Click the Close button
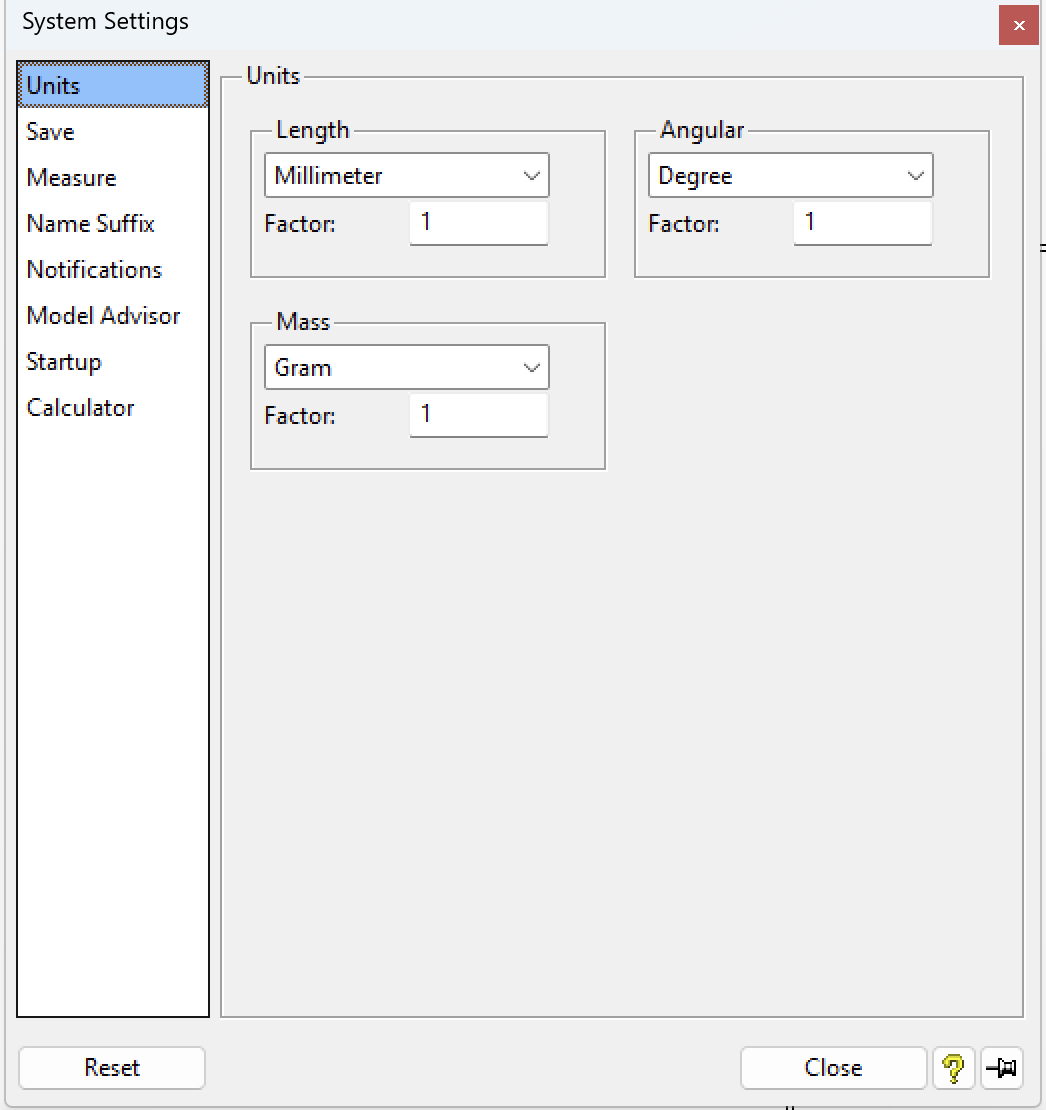The height and width of the screenshot is (1110, 1046). [833, 1068]
